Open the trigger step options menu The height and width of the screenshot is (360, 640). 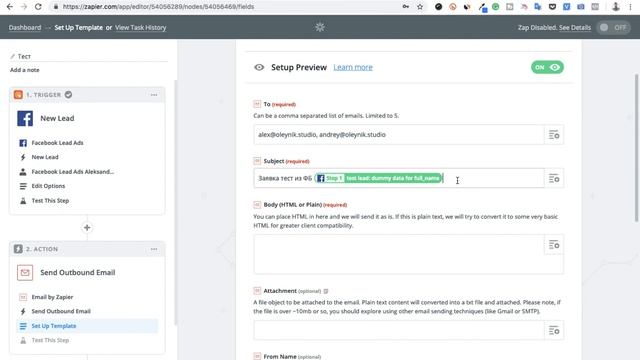pos(154,95)
